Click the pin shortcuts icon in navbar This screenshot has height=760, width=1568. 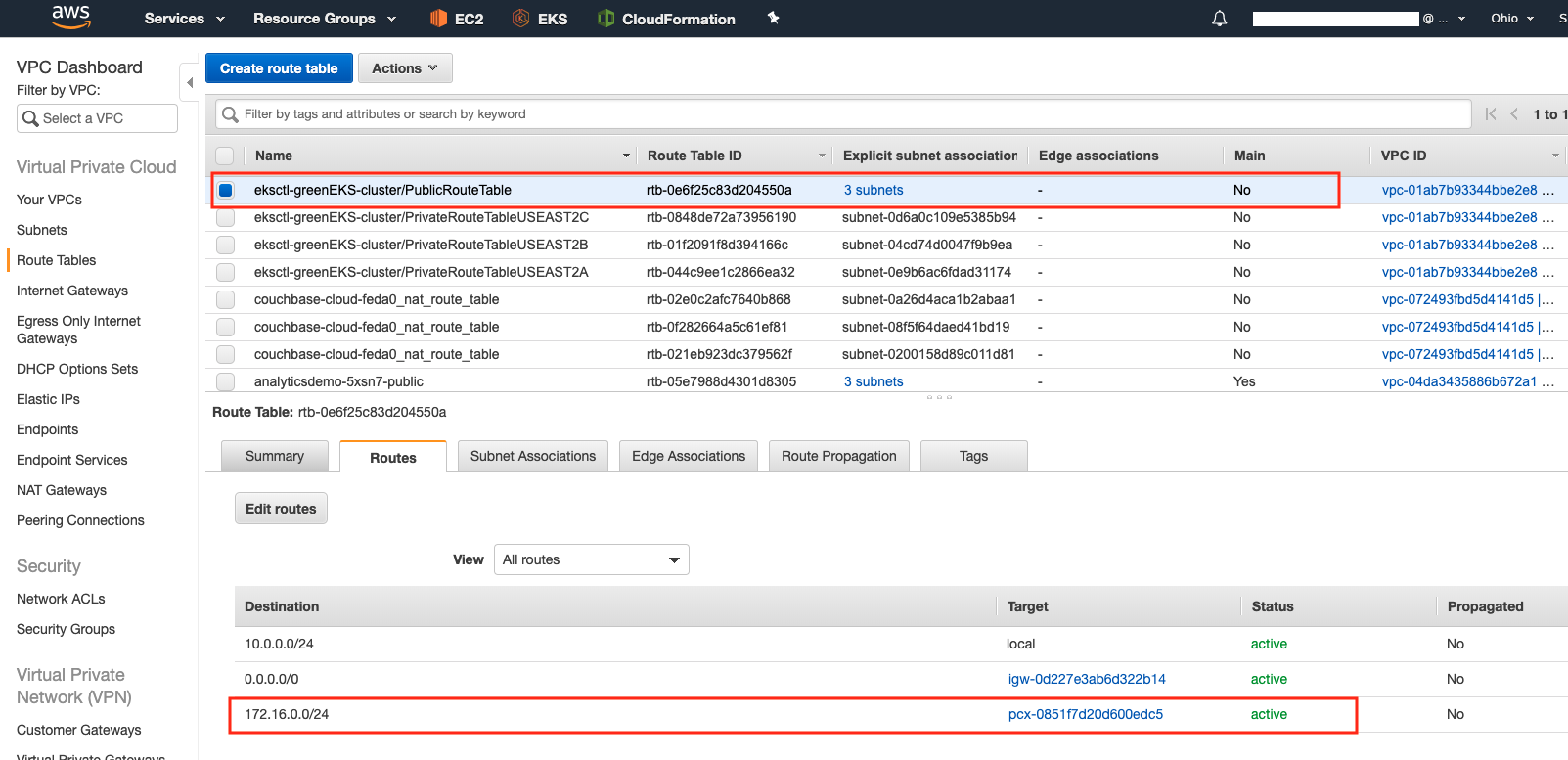tap(773, 18)
